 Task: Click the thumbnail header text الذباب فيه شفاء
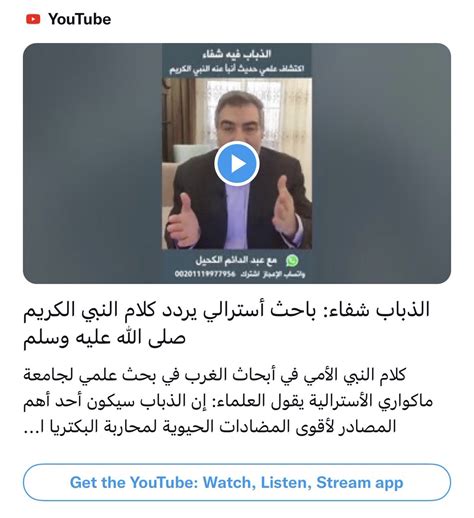[x=237, y=54]
